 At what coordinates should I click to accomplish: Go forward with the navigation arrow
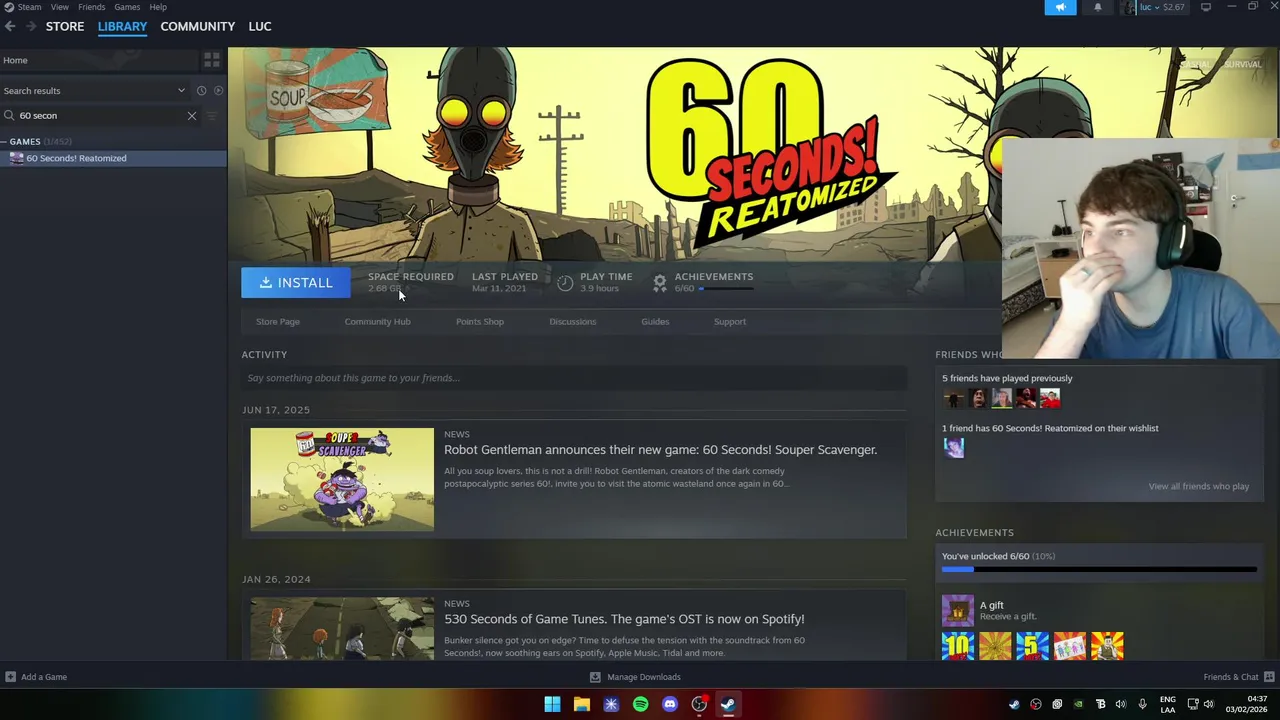point(30,26)
